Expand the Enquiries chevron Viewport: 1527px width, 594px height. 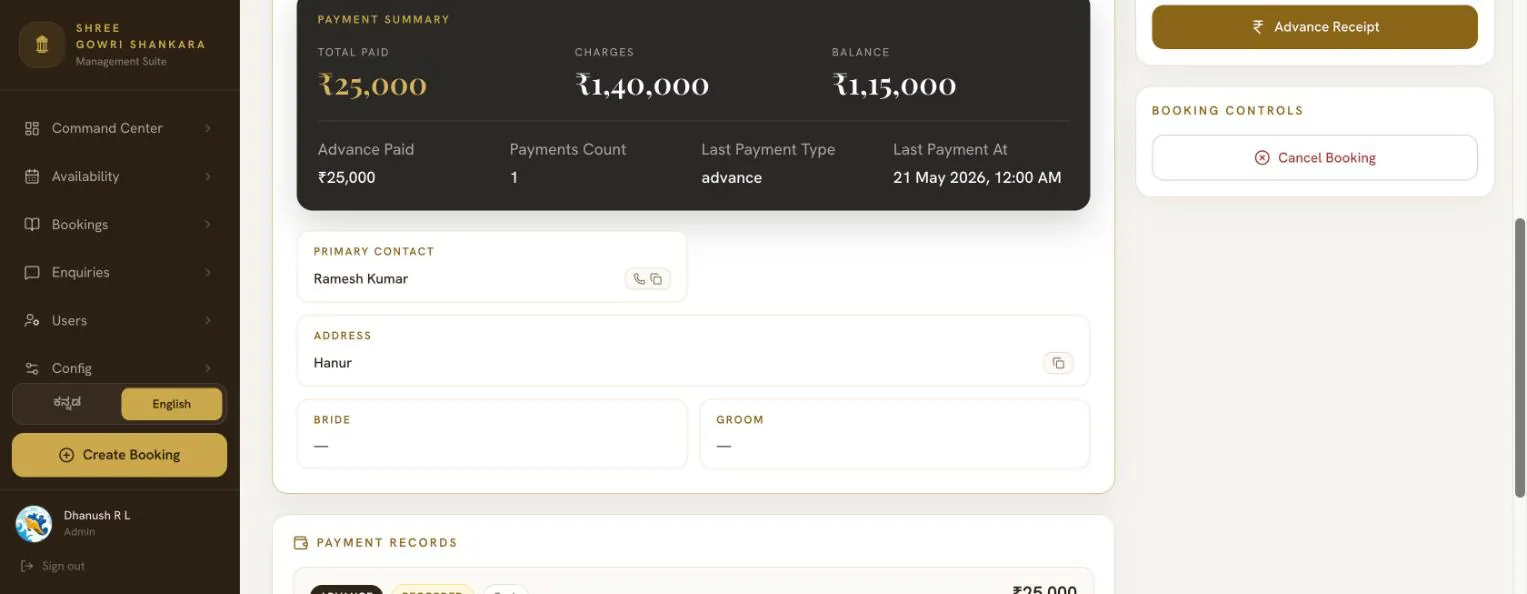click(x=208, y=272)
